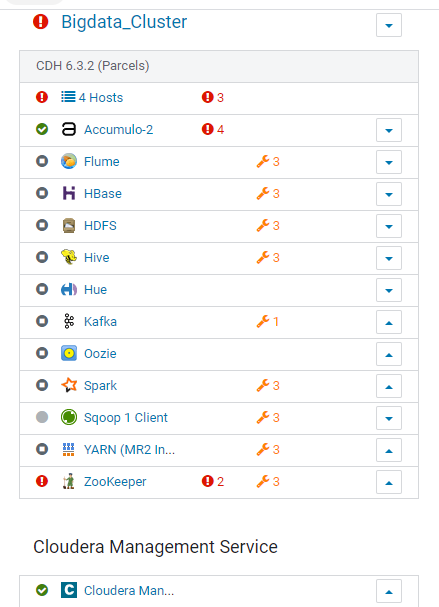Click HDFS configuration wrench warning
Viewport: 439px width, 607px height.
[268, 225]
